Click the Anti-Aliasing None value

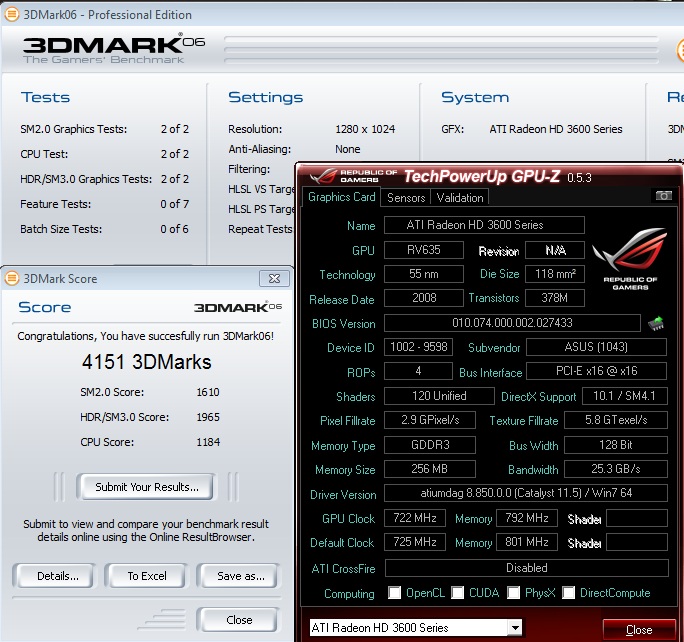[347, 149]
